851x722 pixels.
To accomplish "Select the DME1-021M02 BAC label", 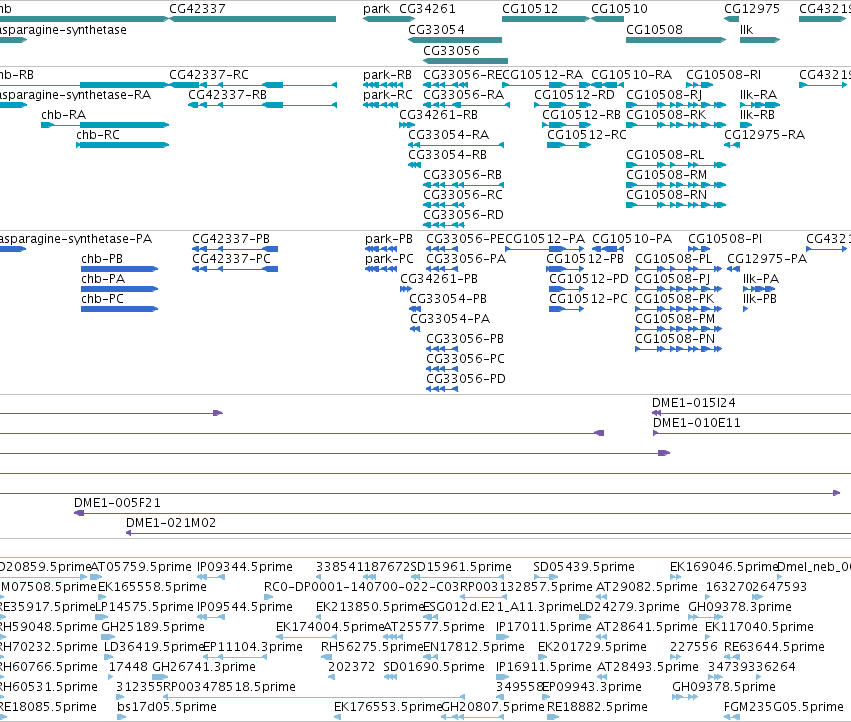I will pyautogui.click(x=171, y=523).
